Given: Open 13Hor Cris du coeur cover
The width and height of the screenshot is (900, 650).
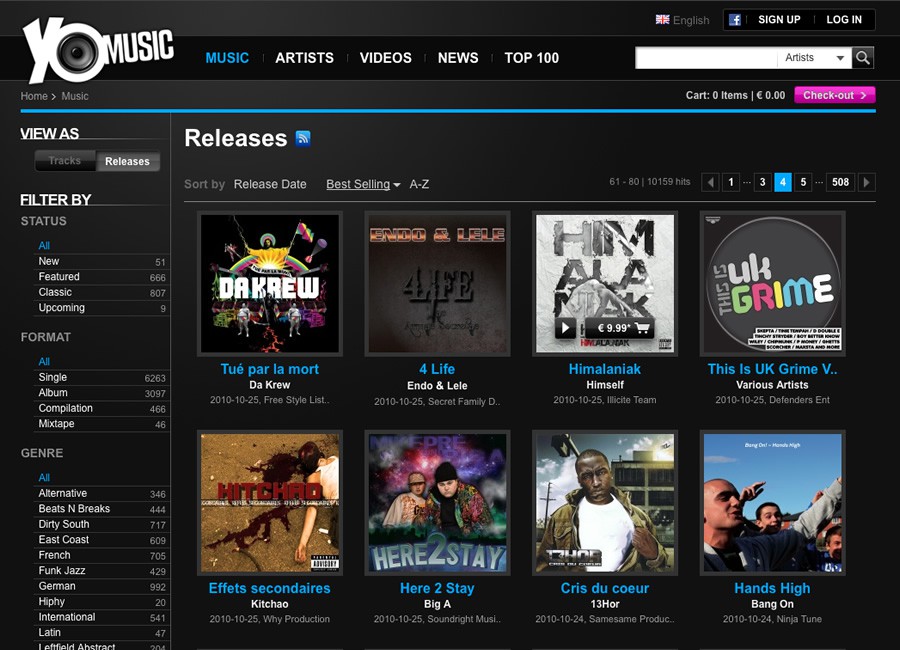Looking at the screenshot, I should coord(605,502).
